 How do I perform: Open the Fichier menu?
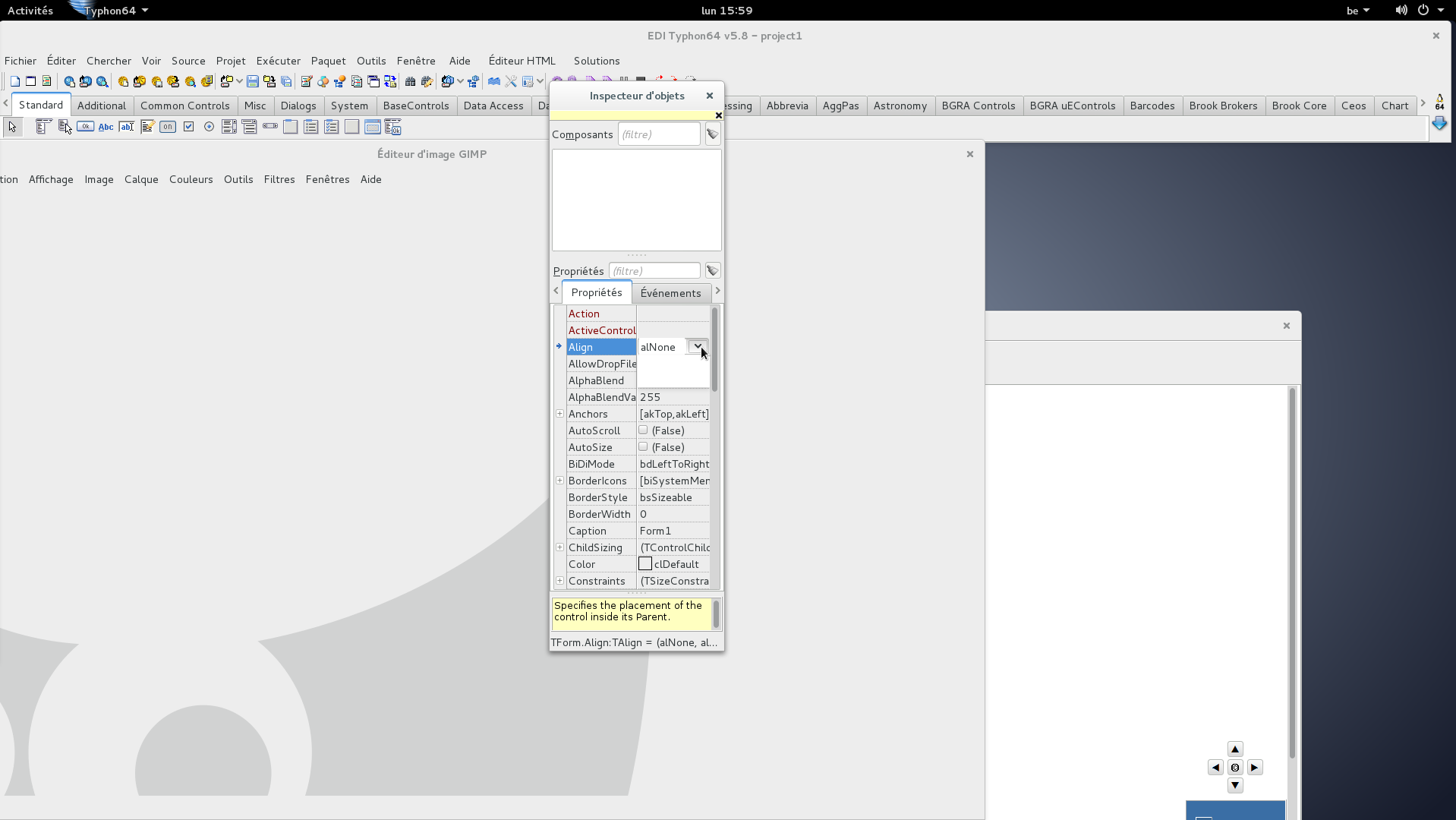pyautogui.click(x=20, y=61)
